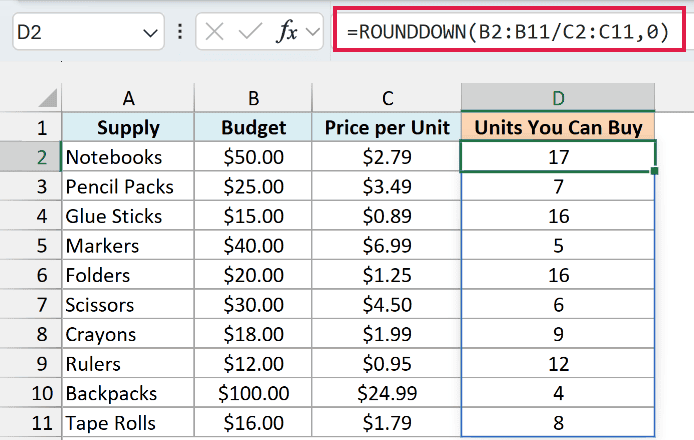Select Tape Rolls units value 8
This screenshot has width=694, height=440.
pyautogui.click(x=558, y=423)
